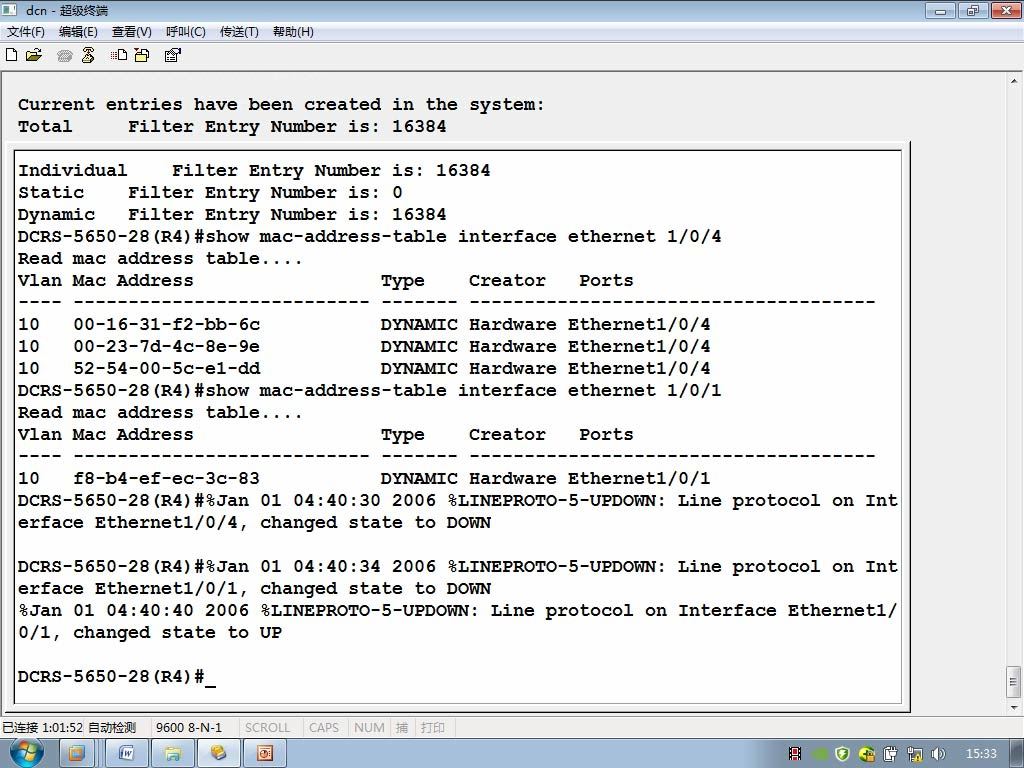Click the clock showing 15:33
Viewport: 1024px width, 768px height.
pos(981,754)
